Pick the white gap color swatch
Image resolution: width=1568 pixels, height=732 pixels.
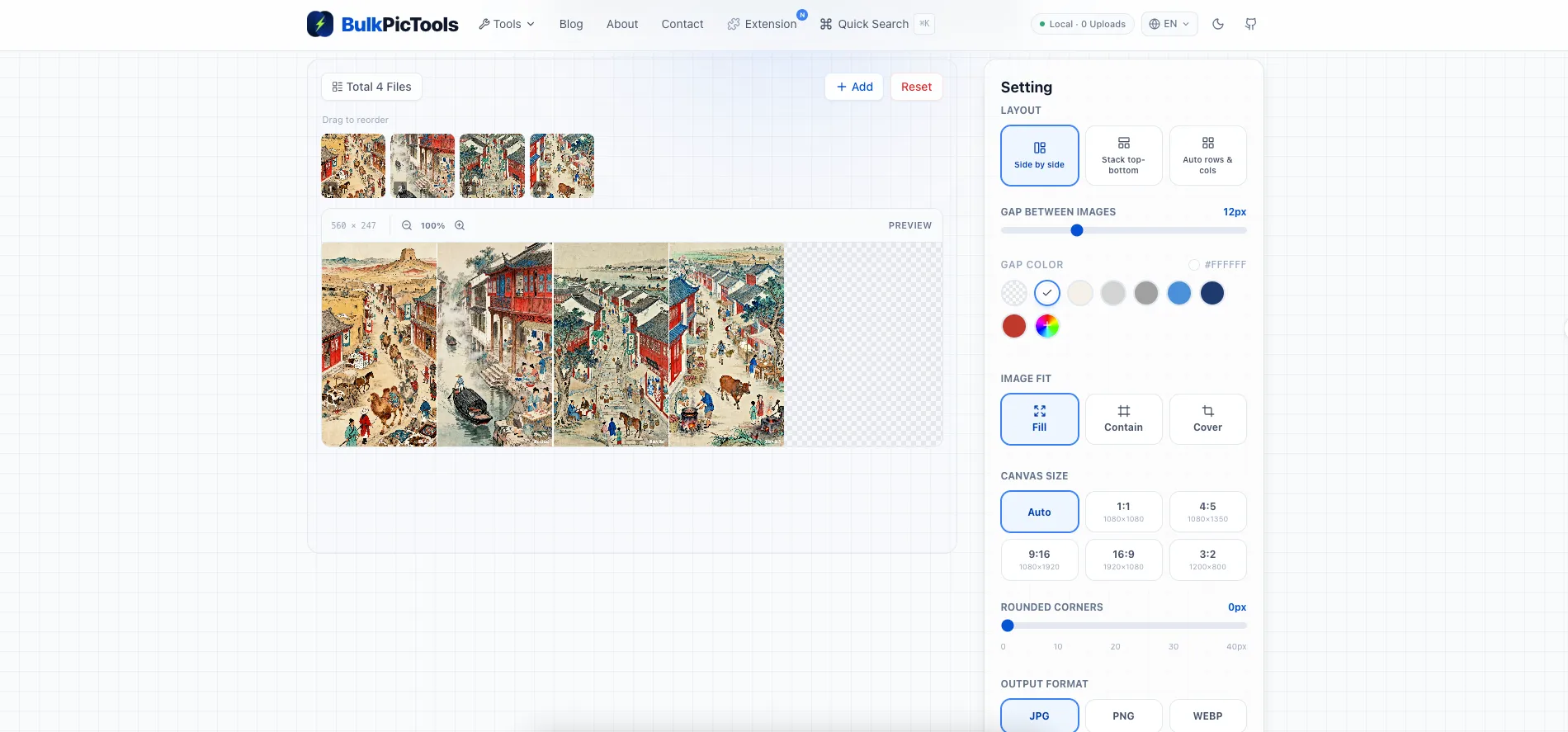(x=1047, y=293)
